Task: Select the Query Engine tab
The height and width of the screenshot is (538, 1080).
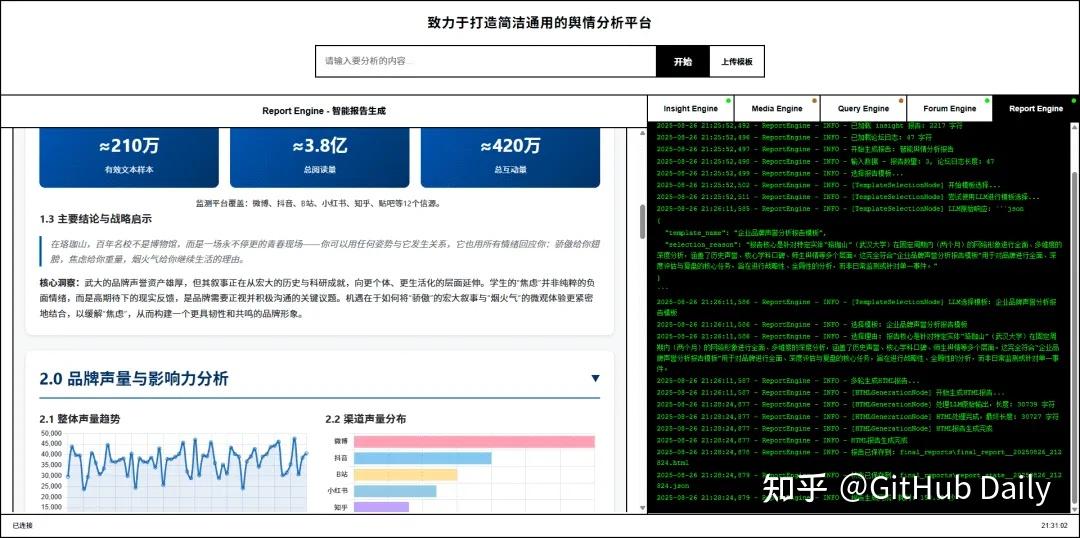Action: 863,108
